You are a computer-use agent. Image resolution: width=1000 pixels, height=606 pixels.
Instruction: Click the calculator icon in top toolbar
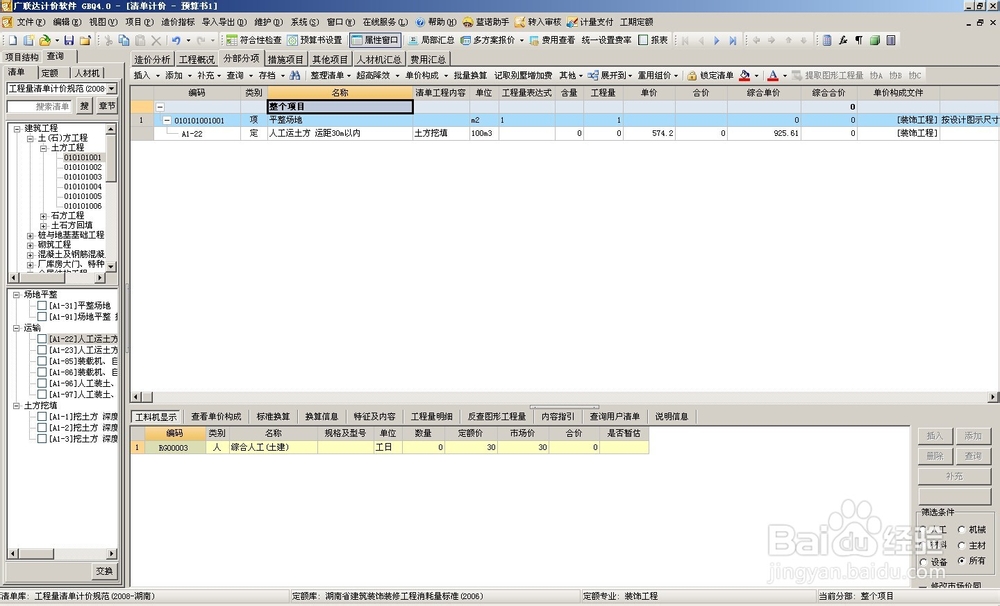click(x=827, y=40)
